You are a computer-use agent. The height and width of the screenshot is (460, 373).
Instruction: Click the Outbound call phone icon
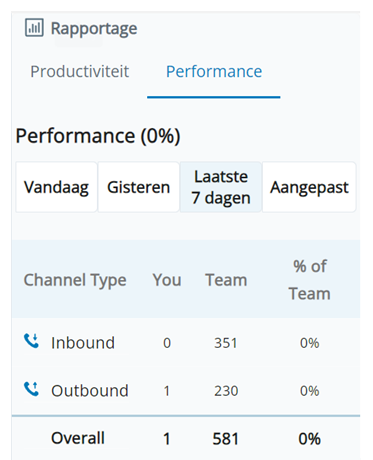[31, 389]
